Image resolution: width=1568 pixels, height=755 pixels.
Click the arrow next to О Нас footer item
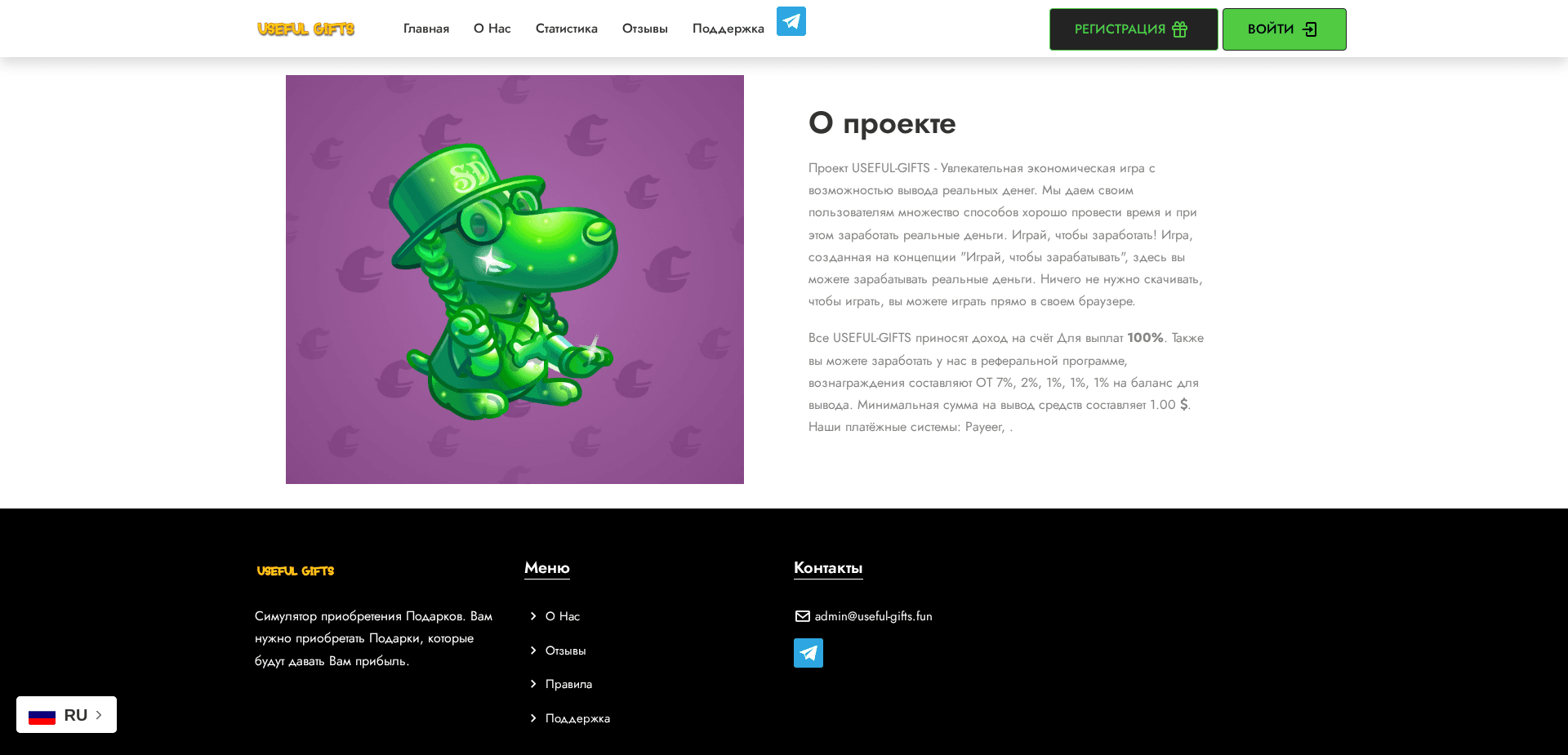[x=535, y=616]
